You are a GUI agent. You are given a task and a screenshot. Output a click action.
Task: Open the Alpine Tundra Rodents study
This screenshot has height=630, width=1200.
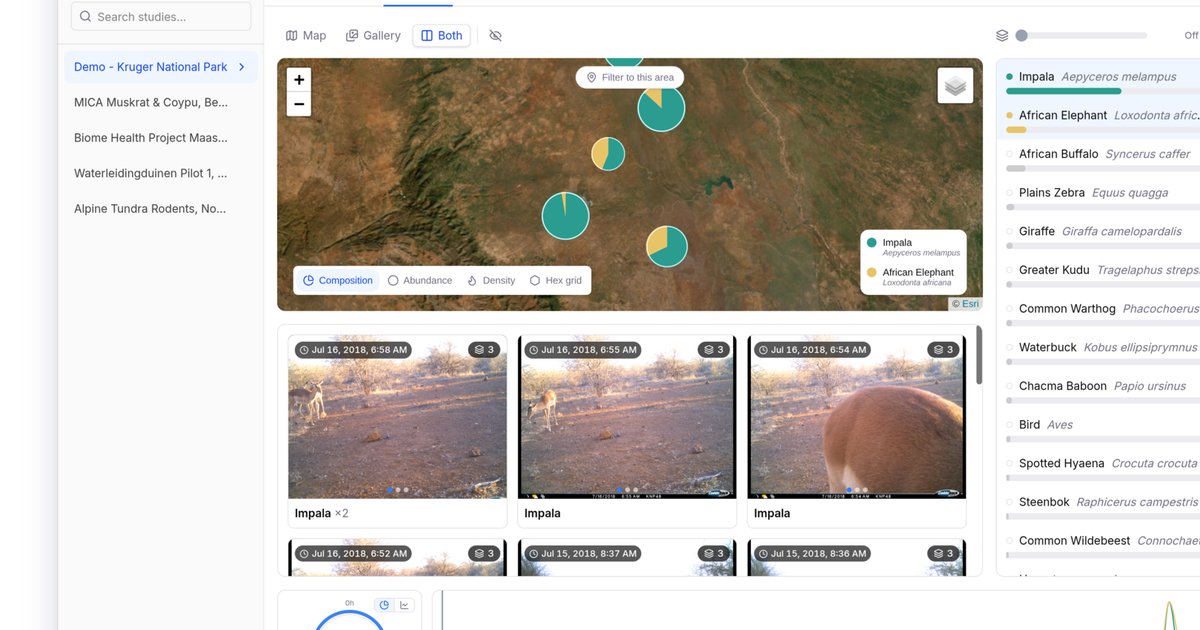(161, 209)
